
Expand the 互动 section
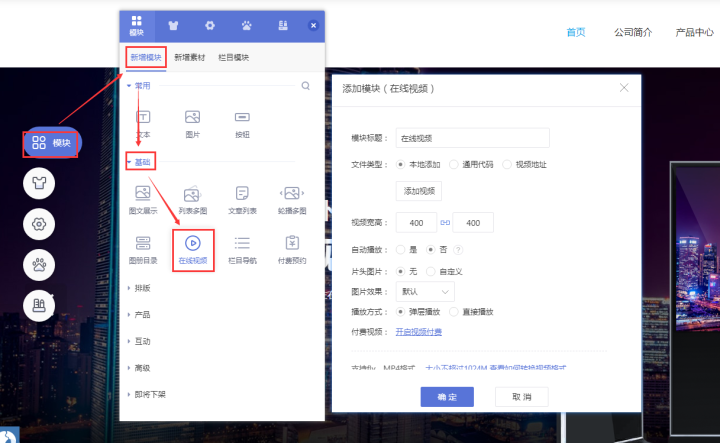coord(139,342)
